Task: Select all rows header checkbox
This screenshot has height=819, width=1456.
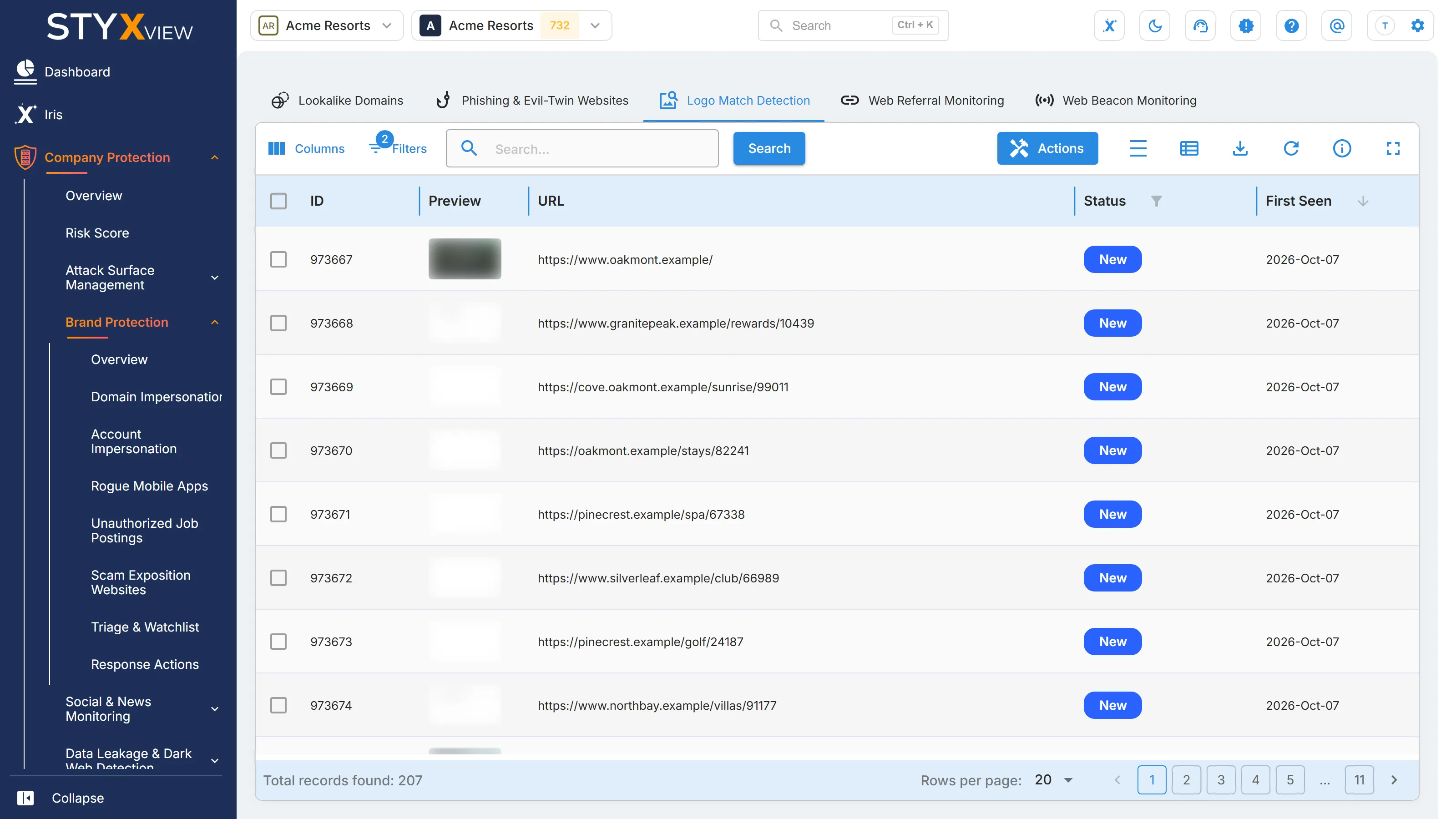Action: 278,201
